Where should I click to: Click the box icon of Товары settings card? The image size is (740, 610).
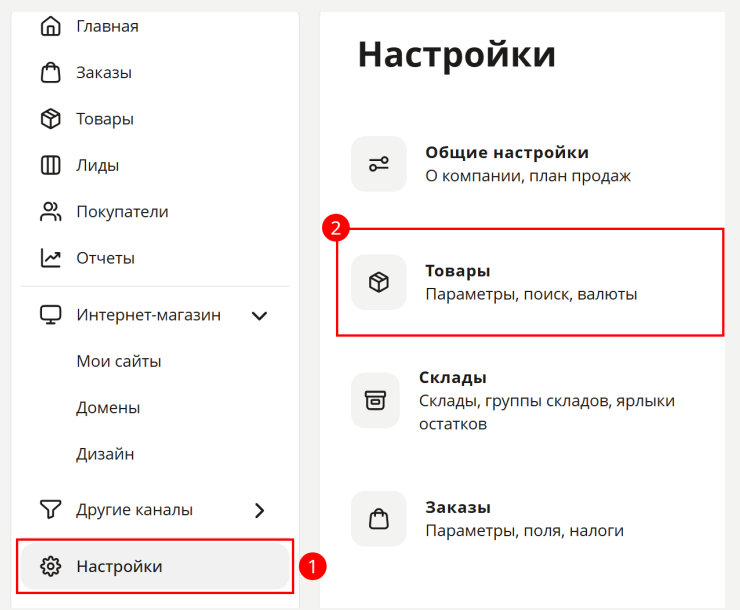(x=378, y=282)
